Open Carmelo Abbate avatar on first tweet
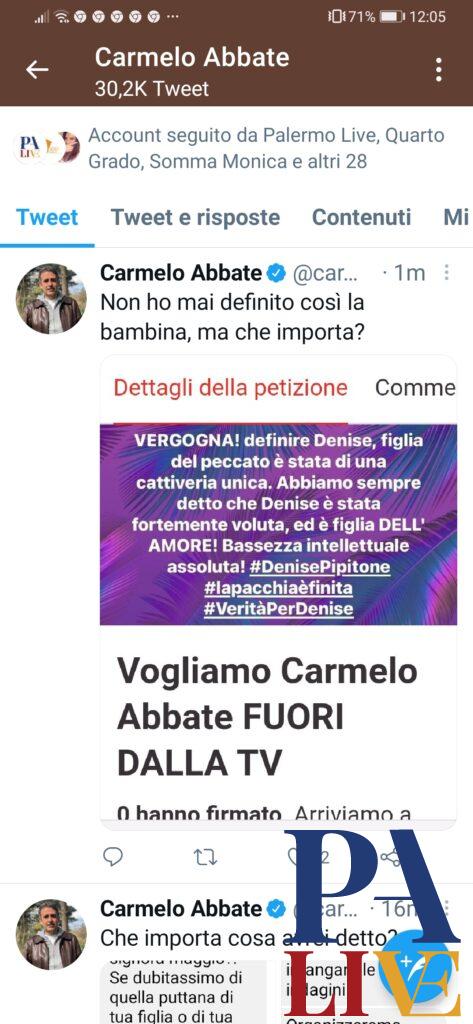 coord(51,298)
